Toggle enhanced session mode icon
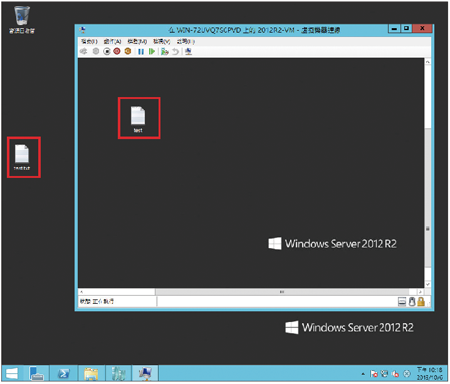The width and height of the screenshot is (450, 384). (x=188, y=52)
